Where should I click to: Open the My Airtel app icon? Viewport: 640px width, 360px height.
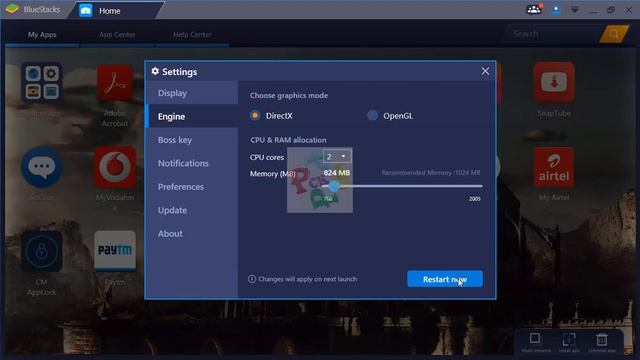point(554,167)
